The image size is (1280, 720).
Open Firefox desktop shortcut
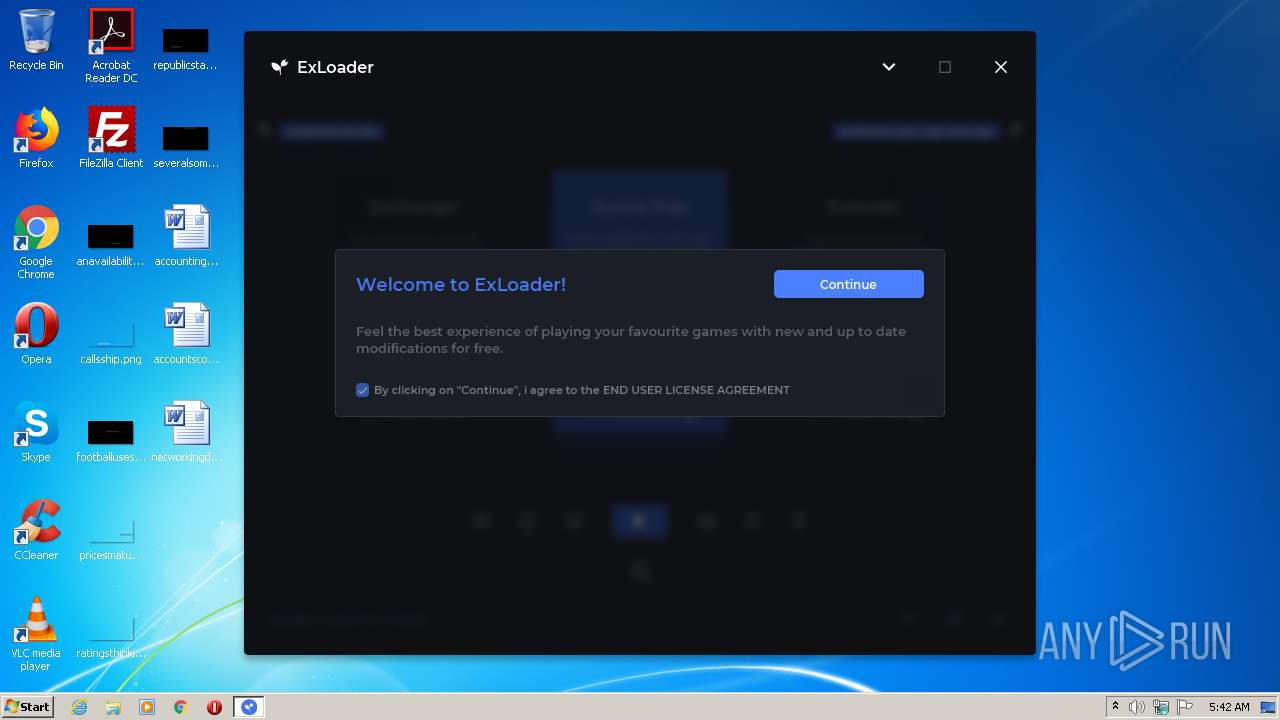click(x=36, y=138)
